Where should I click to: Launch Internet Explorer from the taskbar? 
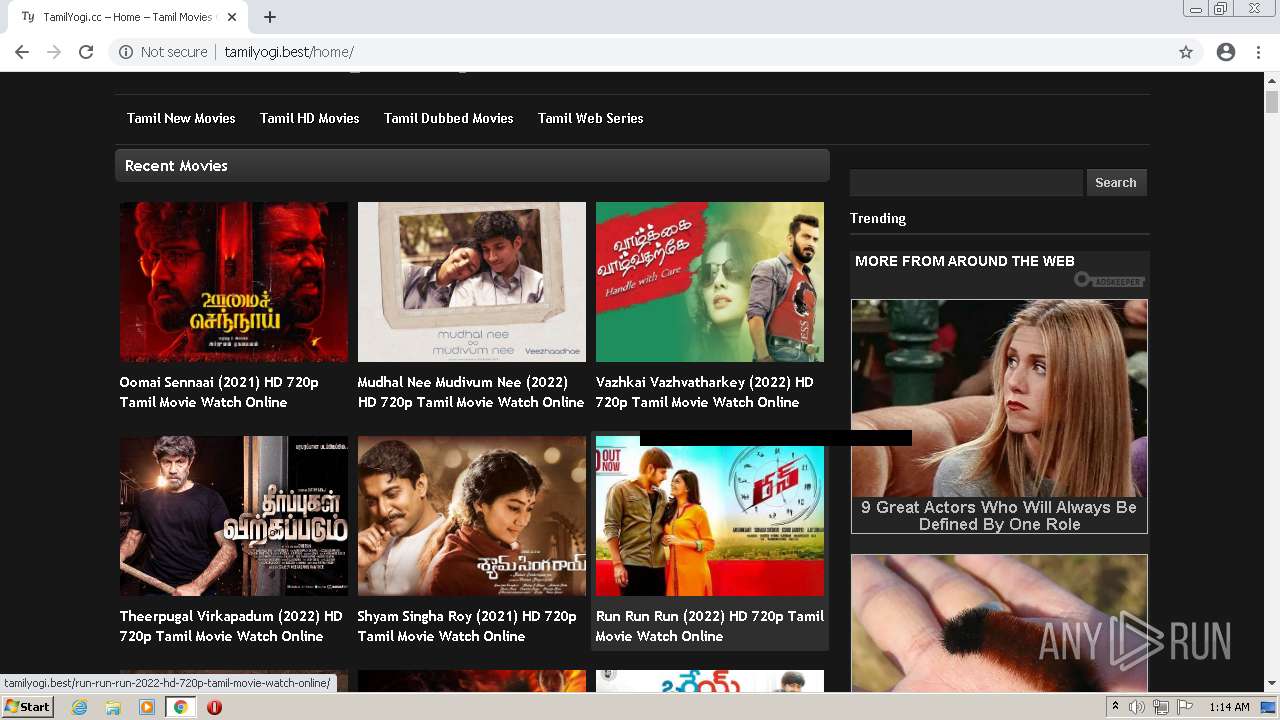pos(80,707)
